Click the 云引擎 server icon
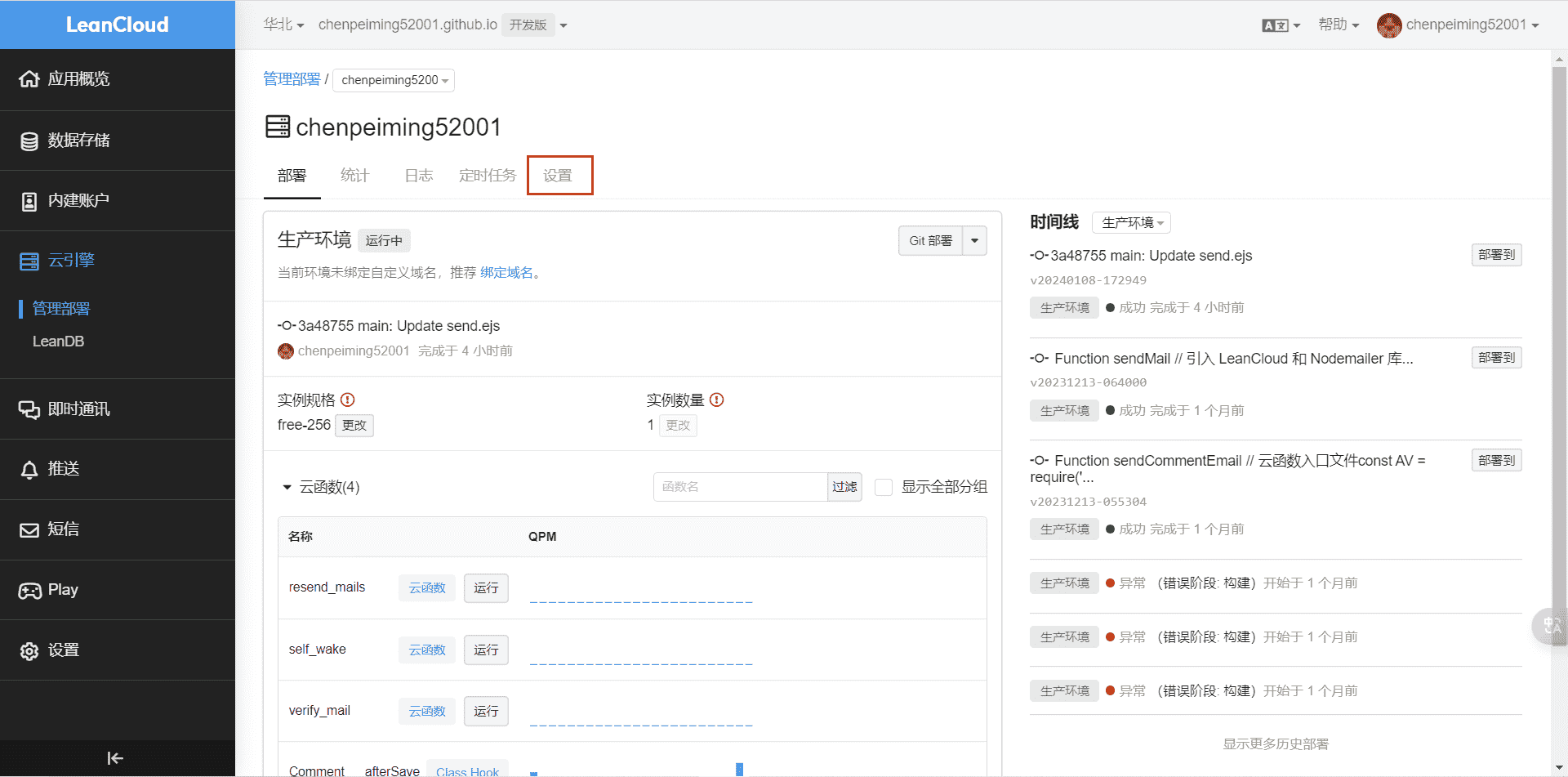The height and width of the screenshot is (777, 1568). pos(29,261)
